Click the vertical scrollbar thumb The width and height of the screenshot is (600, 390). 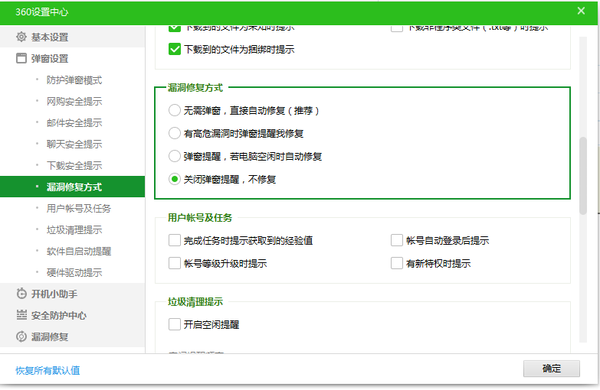[x=583, y=176]
